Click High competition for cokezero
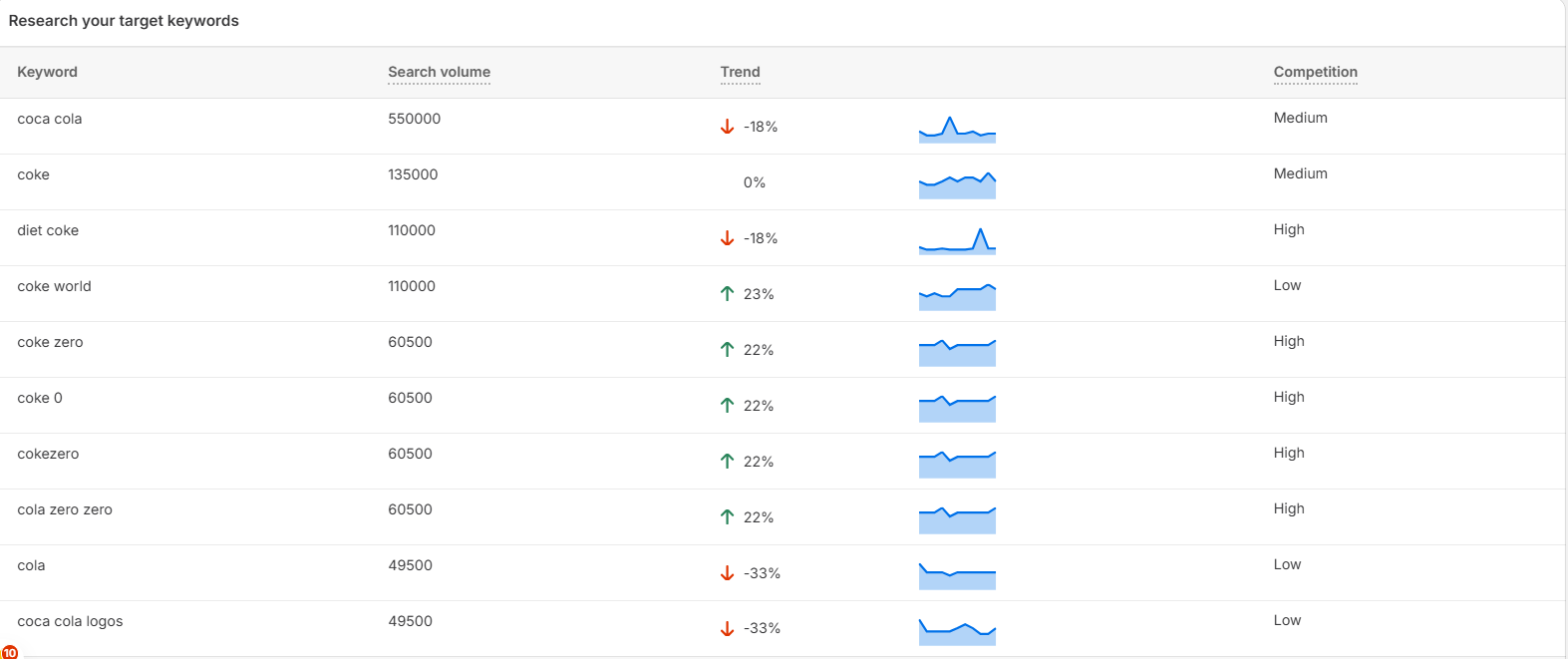Image resolution: width=1568 pixels, height=659 pixels. (x=1289, y=453)
